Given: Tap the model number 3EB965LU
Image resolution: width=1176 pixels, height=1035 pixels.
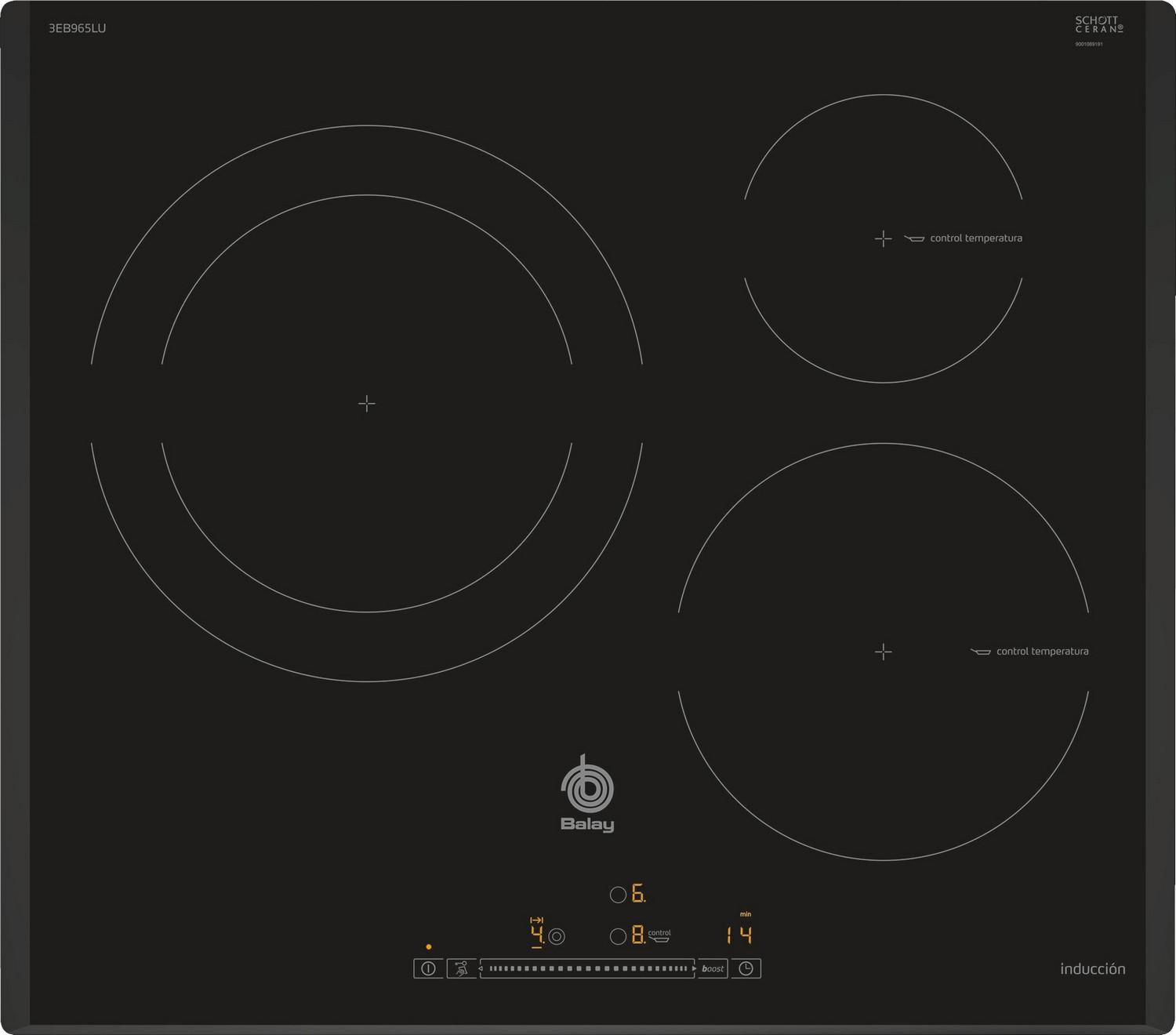Looking at the screenshot, I should click(77, 28).
